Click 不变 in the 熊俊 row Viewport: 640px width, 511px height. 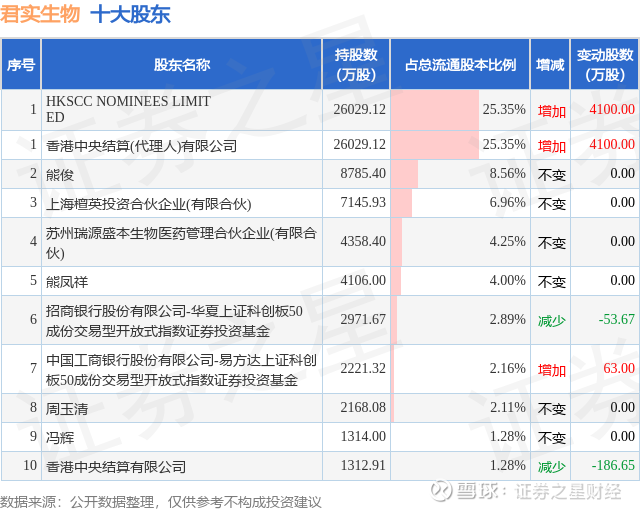pyautogui.click(x=551, y=175)
